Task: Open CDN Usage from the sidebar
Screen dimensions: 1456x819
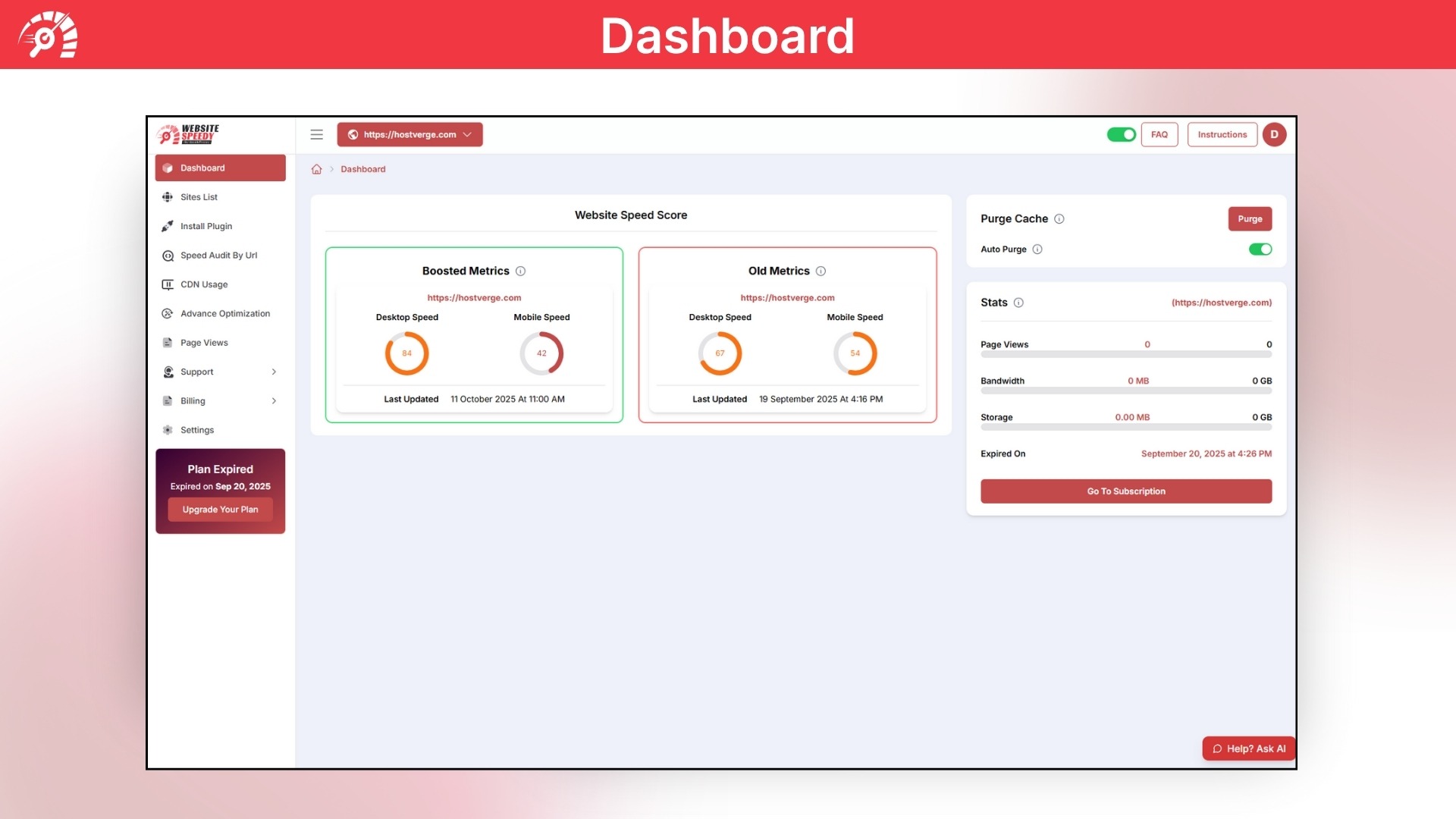Action: (203, 284)
